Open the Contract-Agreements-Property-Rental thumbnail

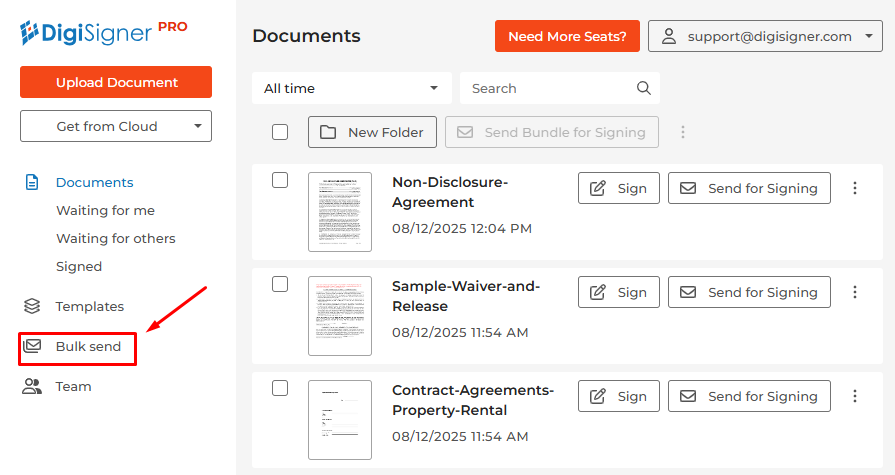point(340,420)
